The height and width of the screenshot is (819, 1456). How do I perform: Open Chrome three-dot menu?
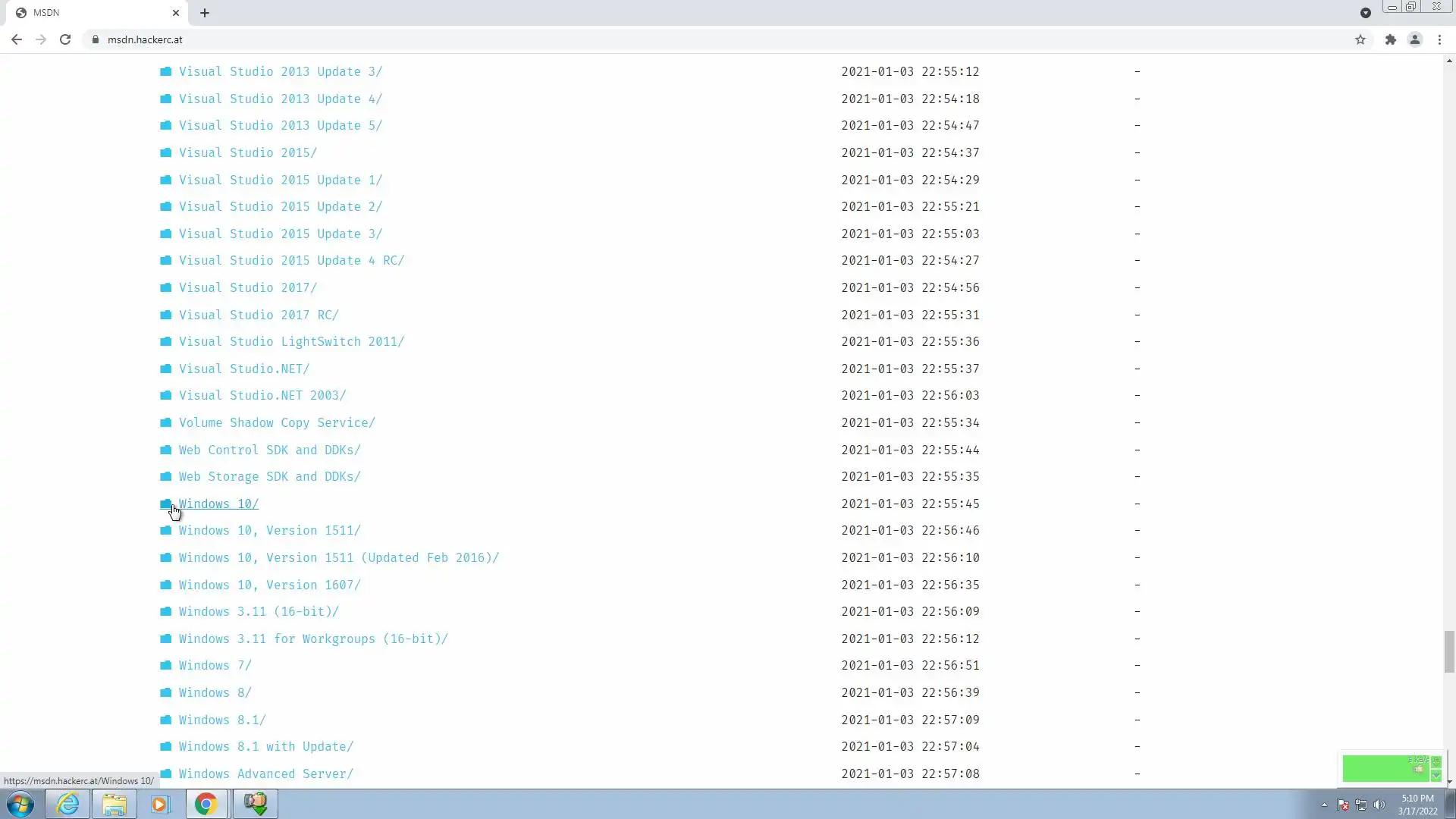(1439, 39)
